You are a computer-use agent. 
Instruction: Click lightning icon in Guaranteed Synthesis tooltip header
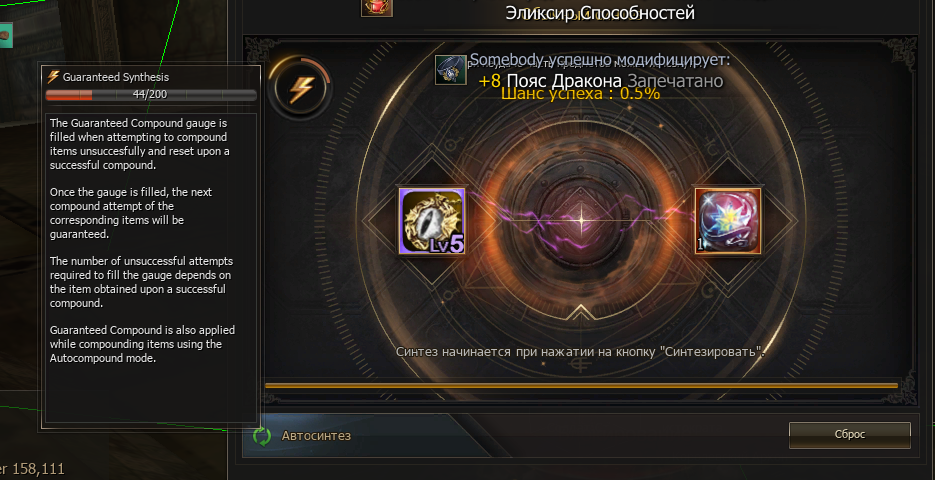pyautogui.click(x=53, y=77)
